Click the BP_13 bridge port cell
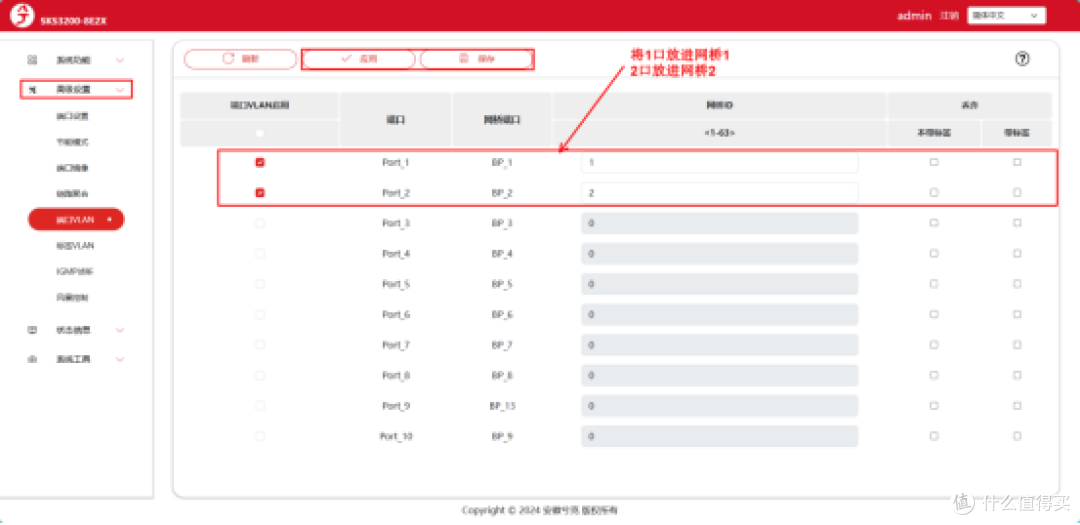The width and height of the screenshot is (1080, 525). click(501, 406)
